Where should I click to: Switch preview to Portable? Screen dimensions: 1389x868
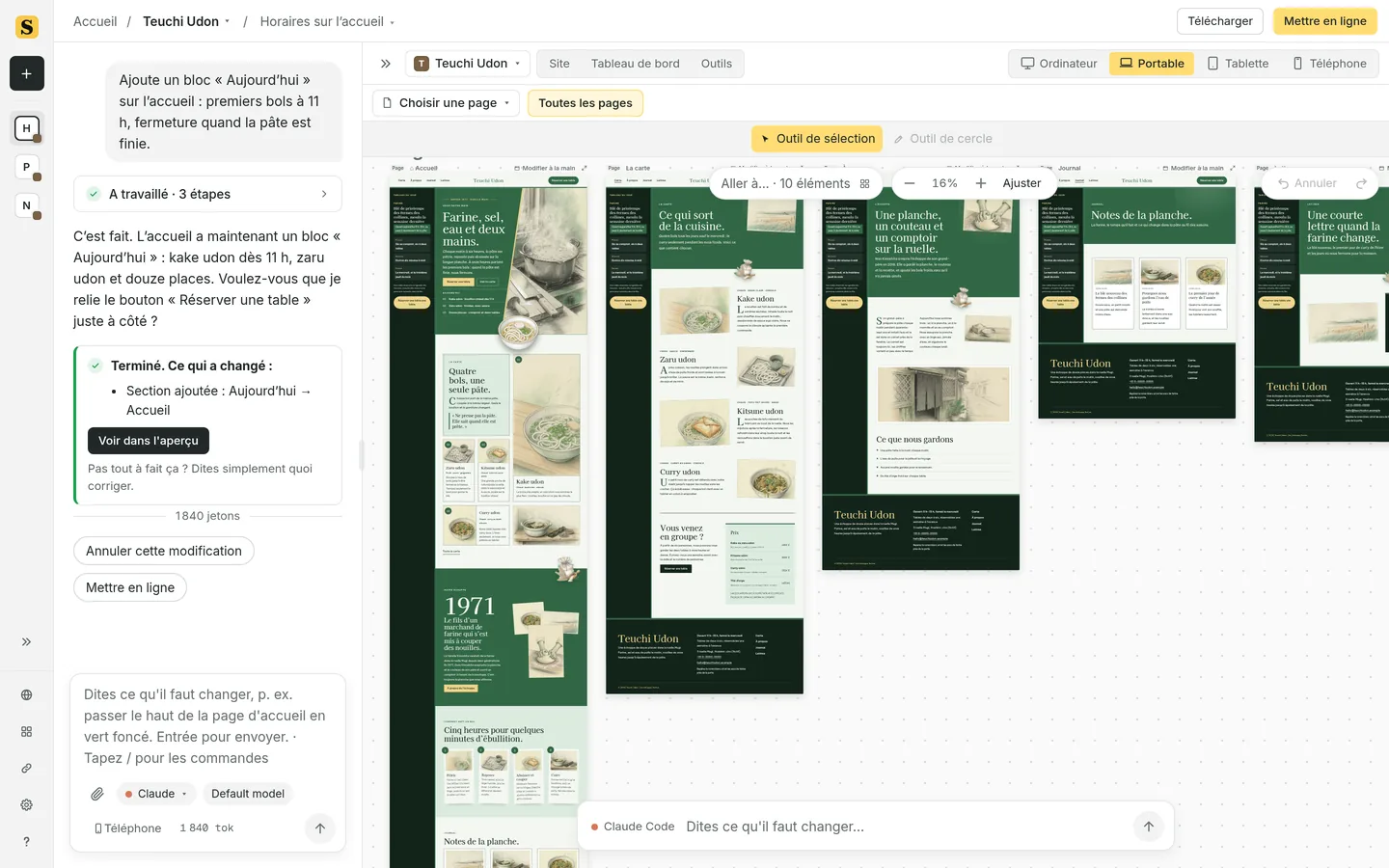click(1152, 64)
